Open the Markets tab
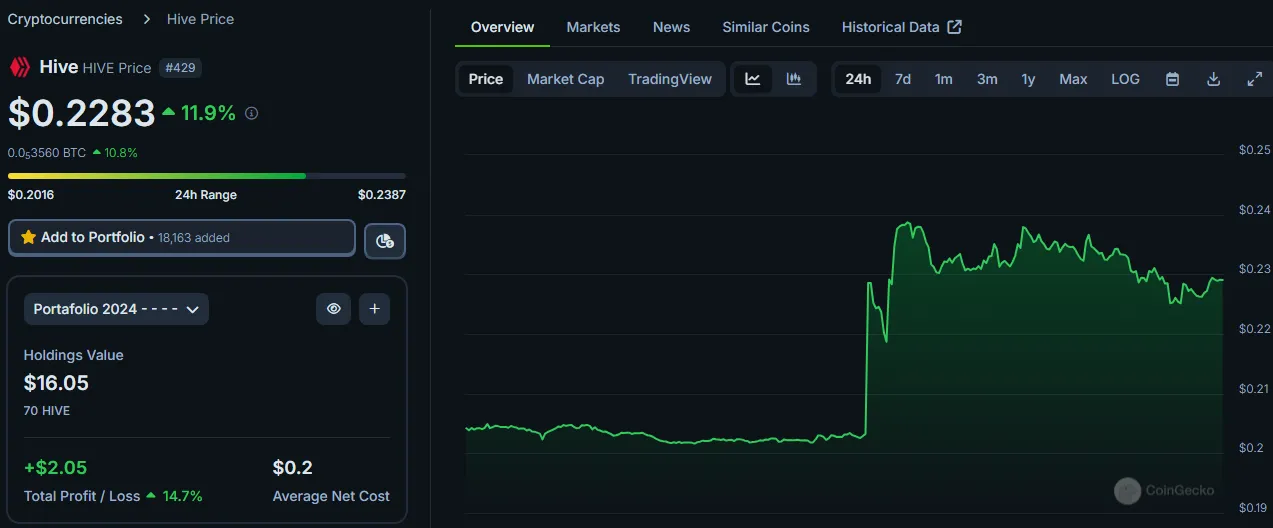Screen dimensions: 1273x528 coord(593,27)
